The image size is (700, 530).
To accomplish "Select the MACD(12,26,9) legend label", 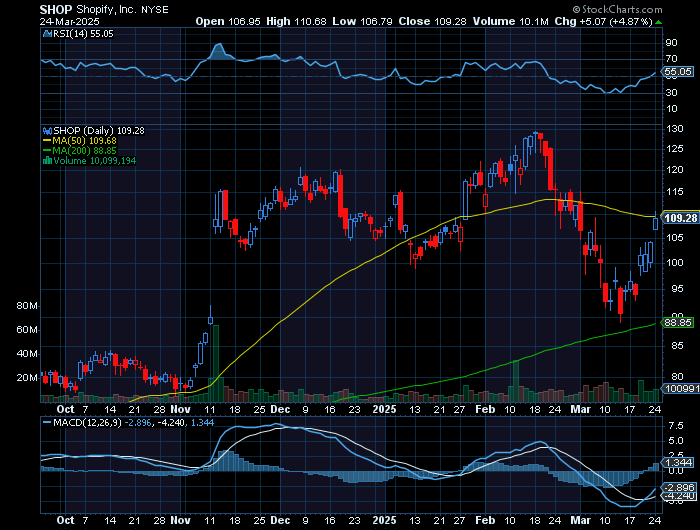I will coord(87,422).
